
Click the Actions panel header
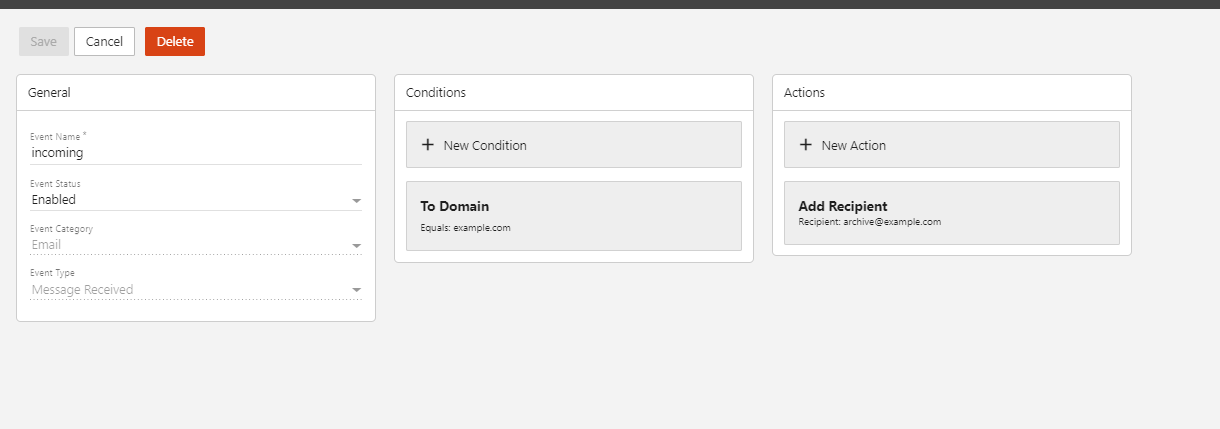pos(952,92)
